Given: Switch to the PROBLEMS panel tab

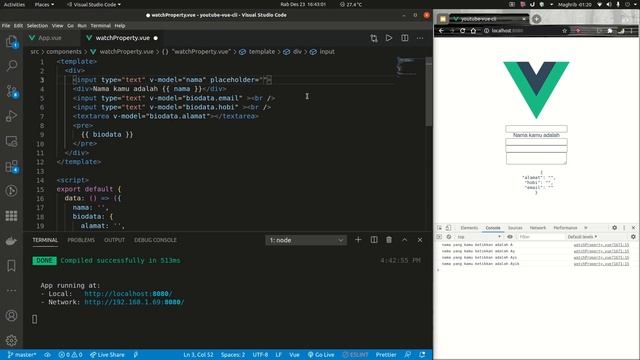Looking at the screenshot, I should [81, 240].
